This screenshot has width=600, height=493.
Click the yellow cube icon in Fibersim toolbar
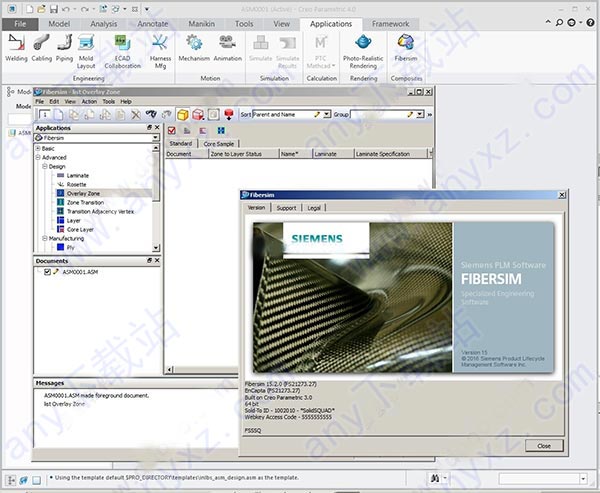point(183,114)
